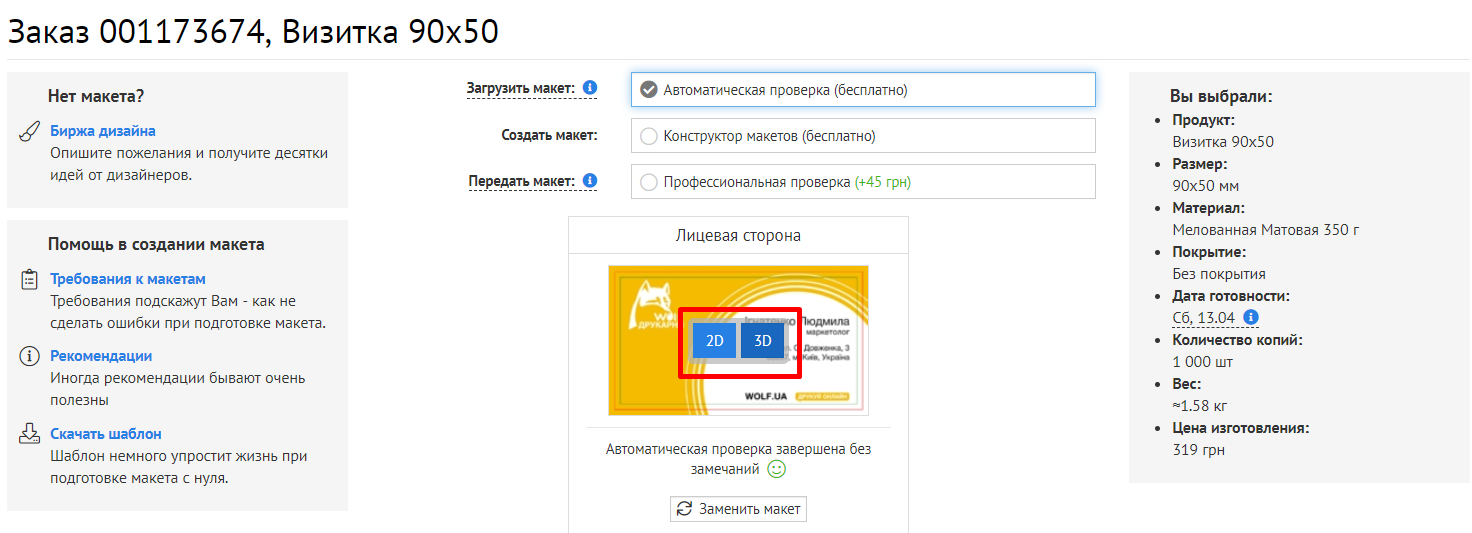The image size is (1472, 533).
Task: Choose Профессиональная проверка (+45 грн) option
Action: click(x=648, y=182)
